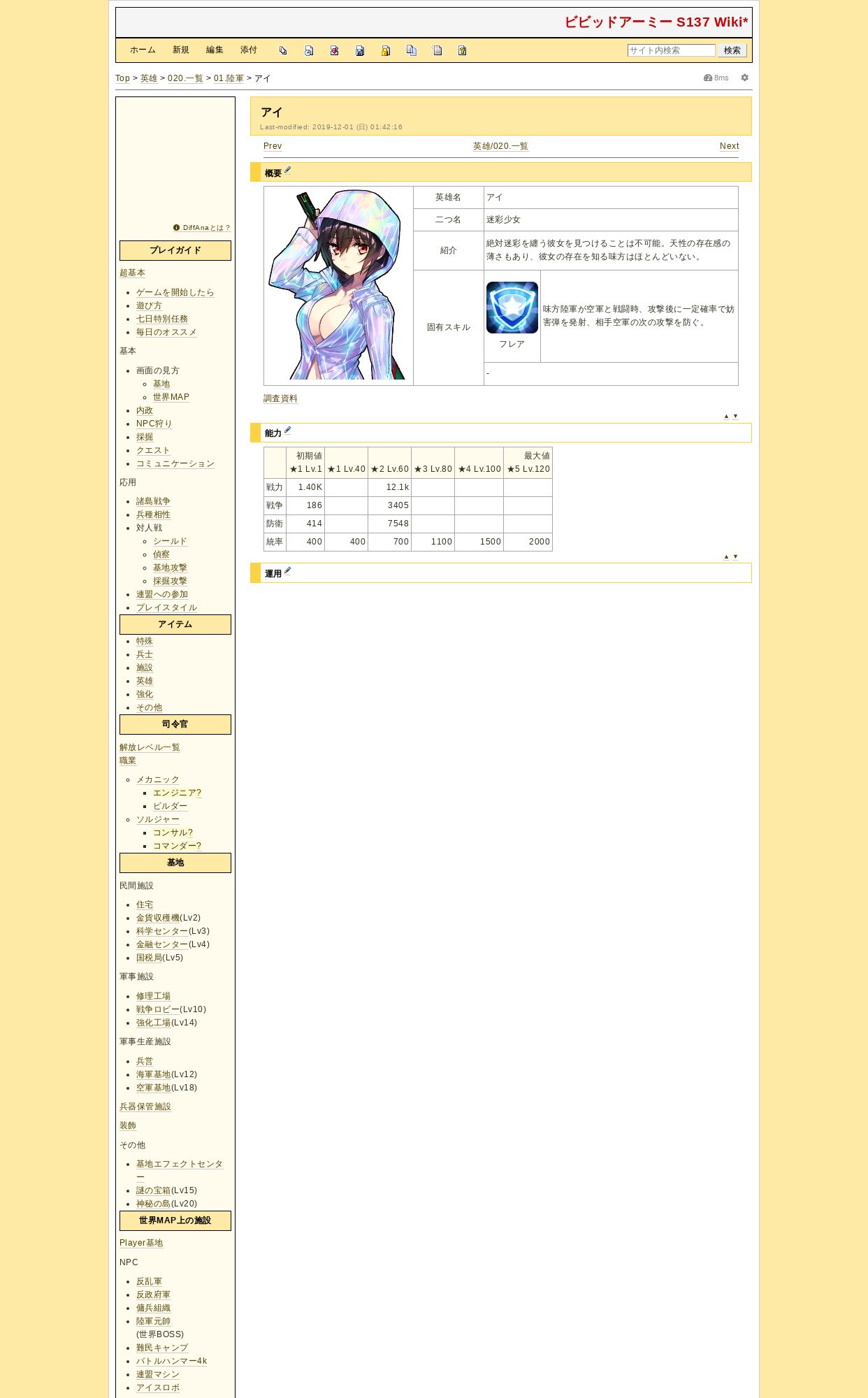Screen dimensions: 868x1398
Task: Click down arrow above 運用 heading
Action: coord(735,556)
